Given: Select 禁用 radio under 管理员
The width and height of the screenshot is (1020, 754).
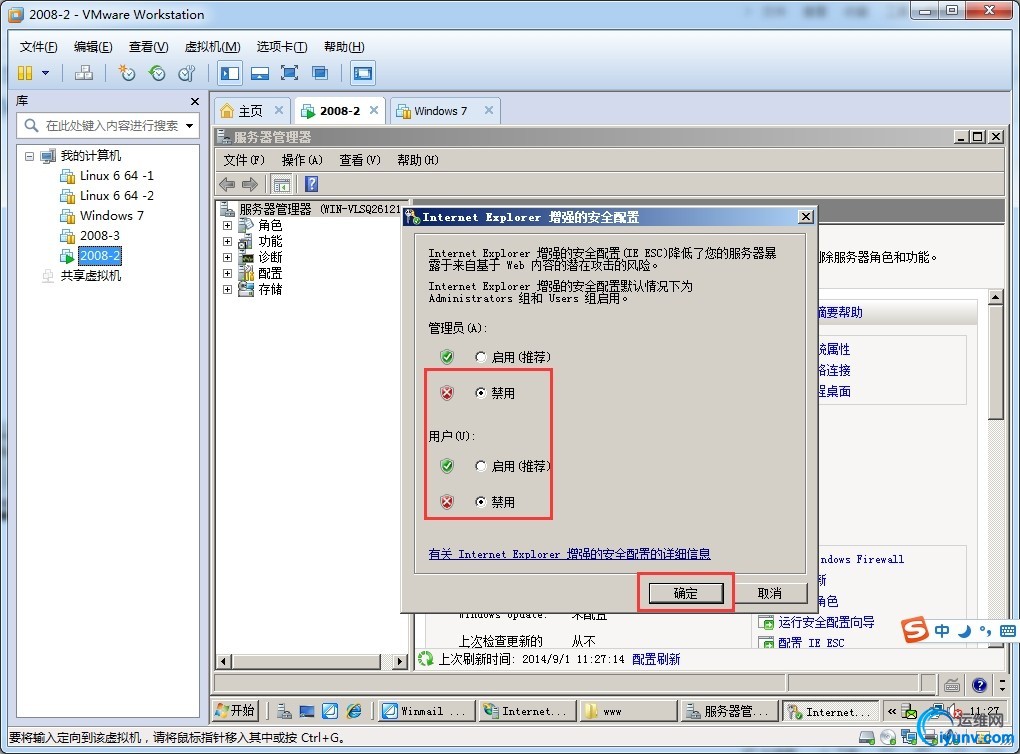Looking at the screenshot, I should click(481, 393).
